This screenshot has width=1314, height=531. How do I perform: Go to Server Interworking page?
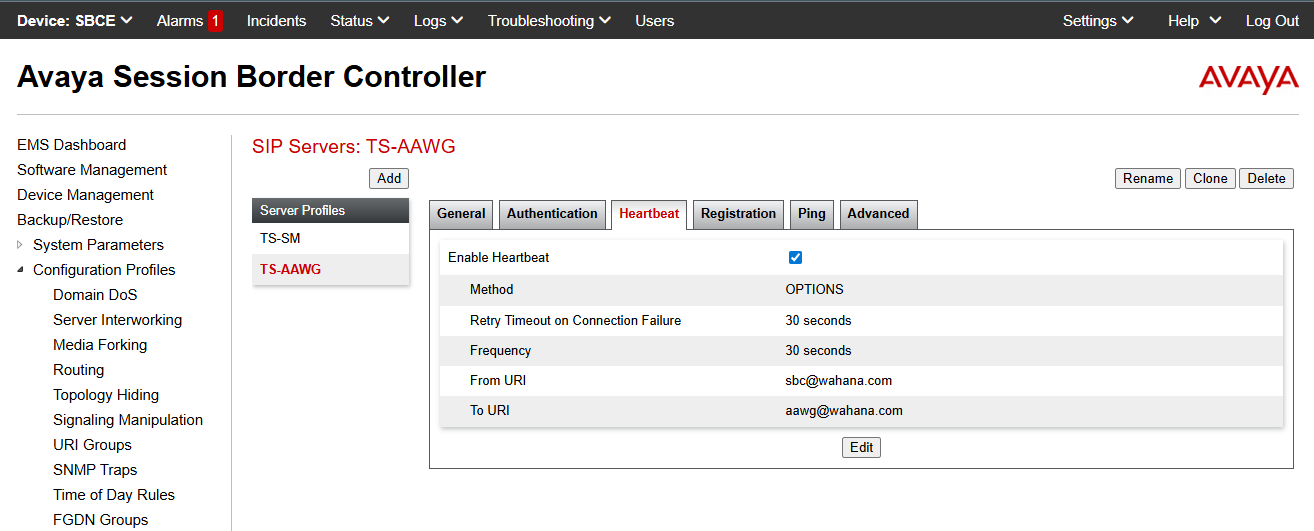point(117,320)
